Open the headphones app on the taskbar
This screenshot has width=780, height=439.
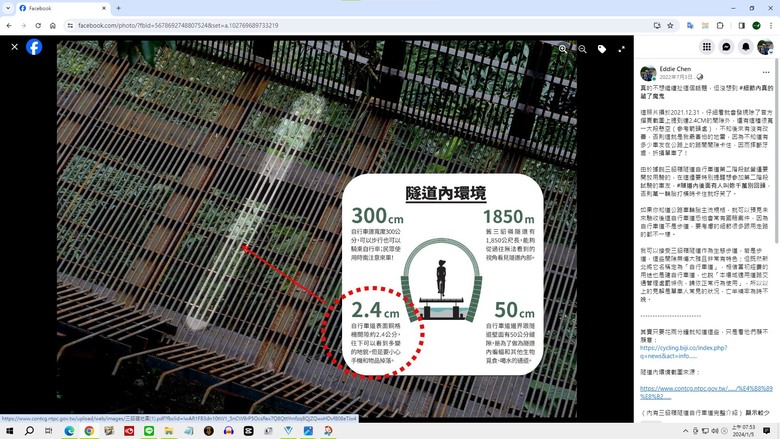[x=228, y=431]
